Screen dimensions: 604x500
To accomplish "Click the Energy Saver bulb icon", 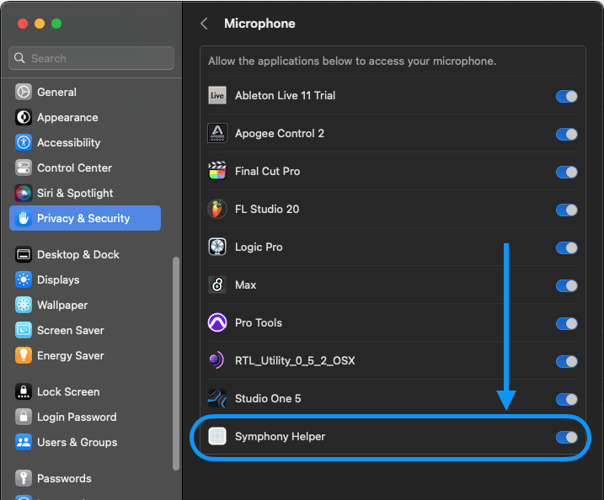I will [23, 356].
